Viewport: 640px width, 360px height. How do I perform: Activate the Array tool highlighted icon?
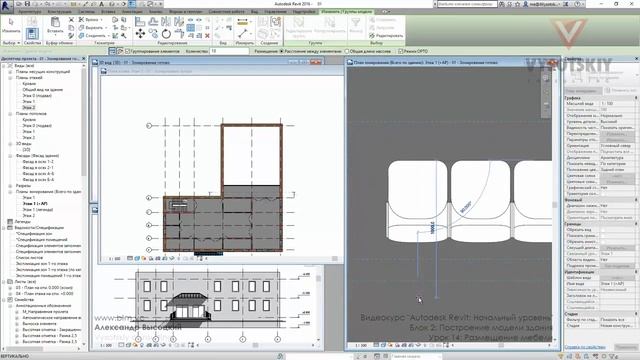(191, 28)
